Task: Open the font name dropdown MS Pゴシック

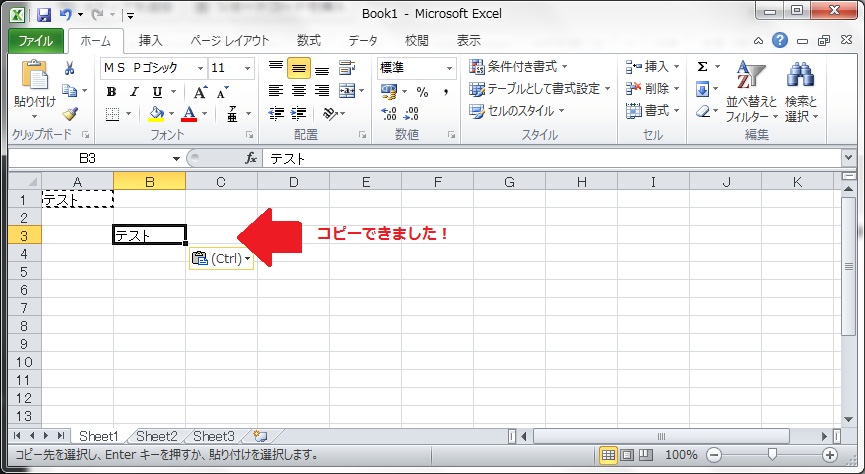Action: pos(201,68)
